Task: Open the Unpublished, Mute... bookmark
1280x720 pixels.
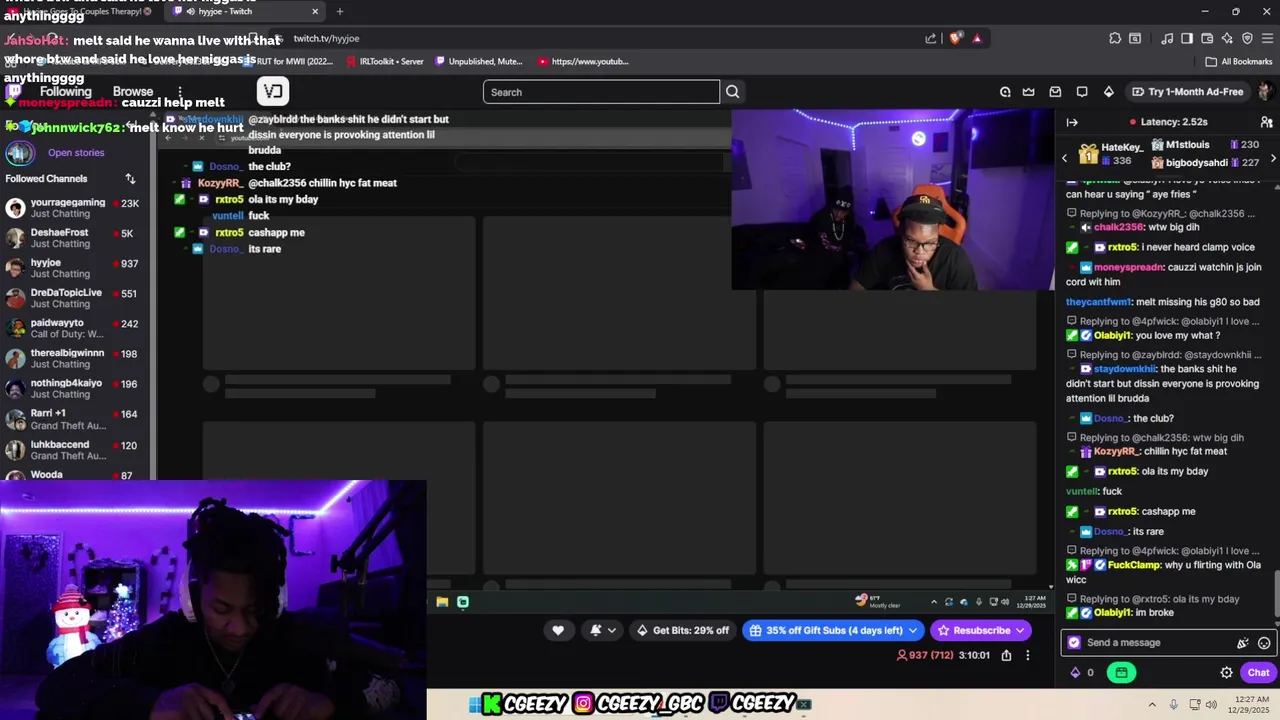Action: click(x=479, y=61)
